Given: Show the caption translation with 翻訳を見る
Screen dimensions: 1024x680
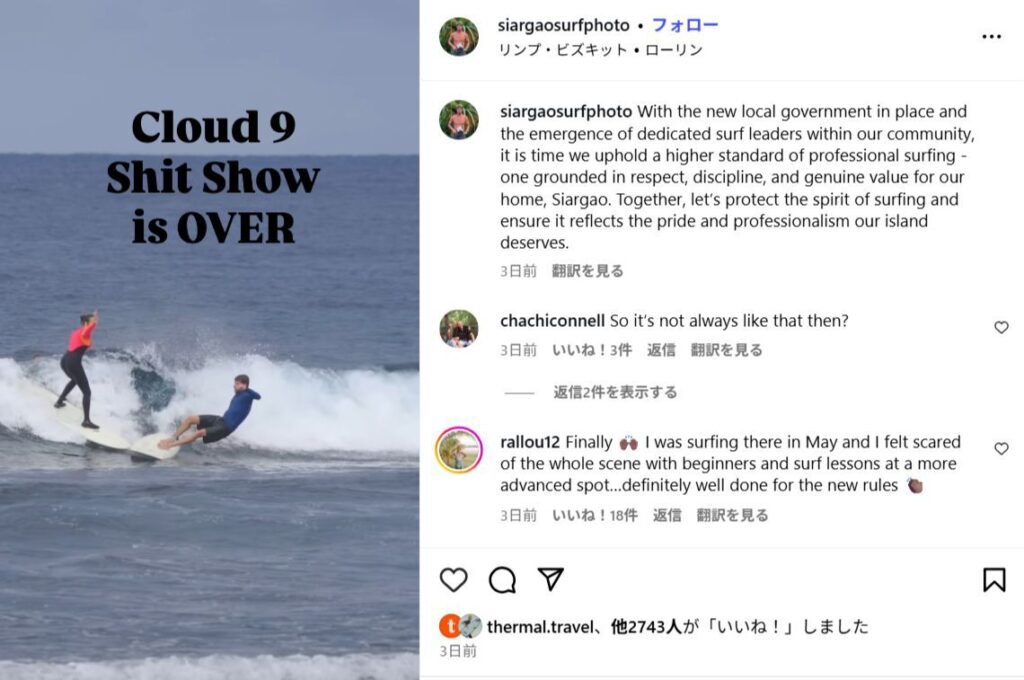Looking at the screenshot, I should tap(588, 271).
